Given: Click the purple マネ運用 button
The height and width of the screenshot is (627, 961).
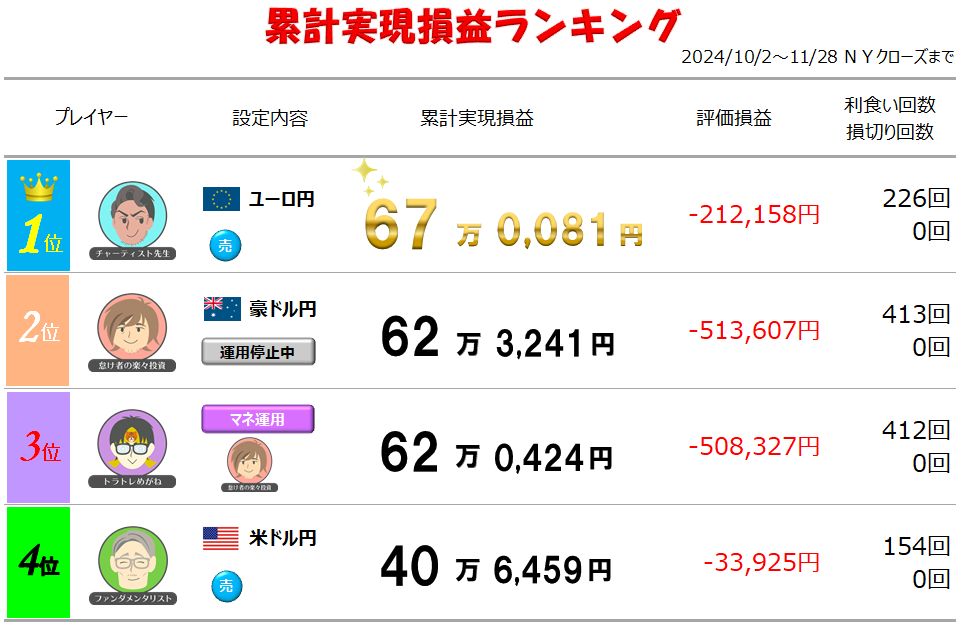Looking at the screenshot, I should click(257, 419).
